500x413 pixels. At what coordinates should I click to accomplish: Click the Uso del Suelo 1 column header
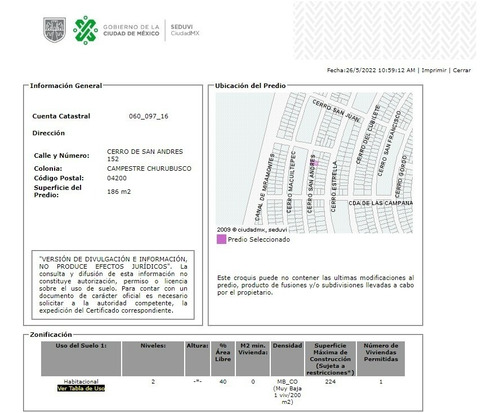pos(81,359)
